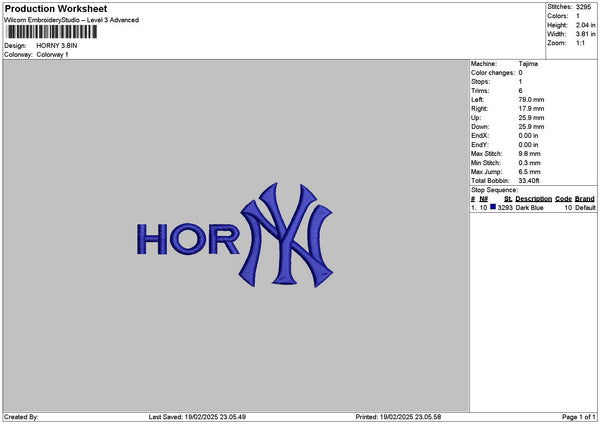Select the Stitches value 3295
This screenshot has height=424, width=600.
pyautogui.click(x=583, y=7)
